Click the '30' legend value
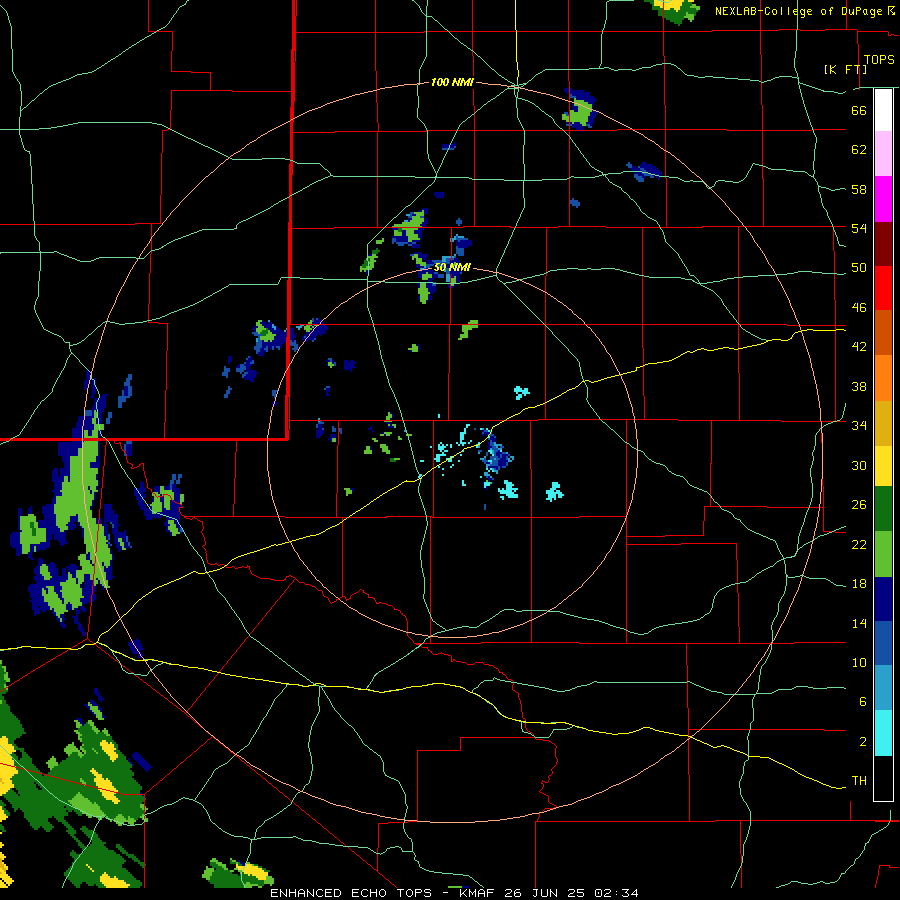 click(859, 465)
